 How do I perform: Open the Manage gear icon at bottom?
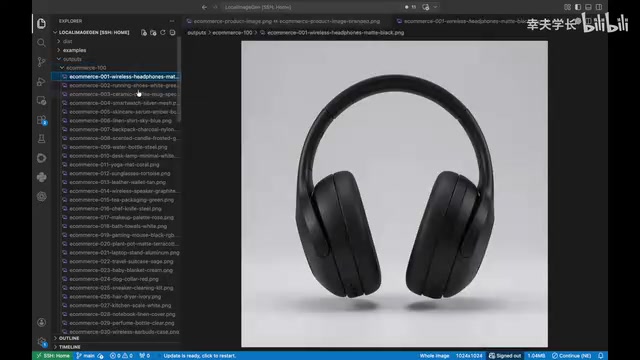point(41,342)
